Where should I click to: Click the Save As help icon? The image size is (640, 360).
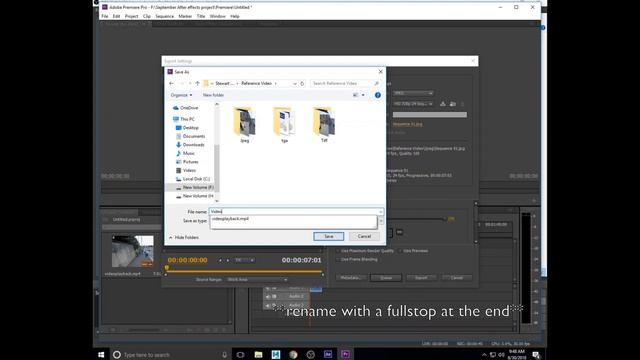tap(378, 95)
